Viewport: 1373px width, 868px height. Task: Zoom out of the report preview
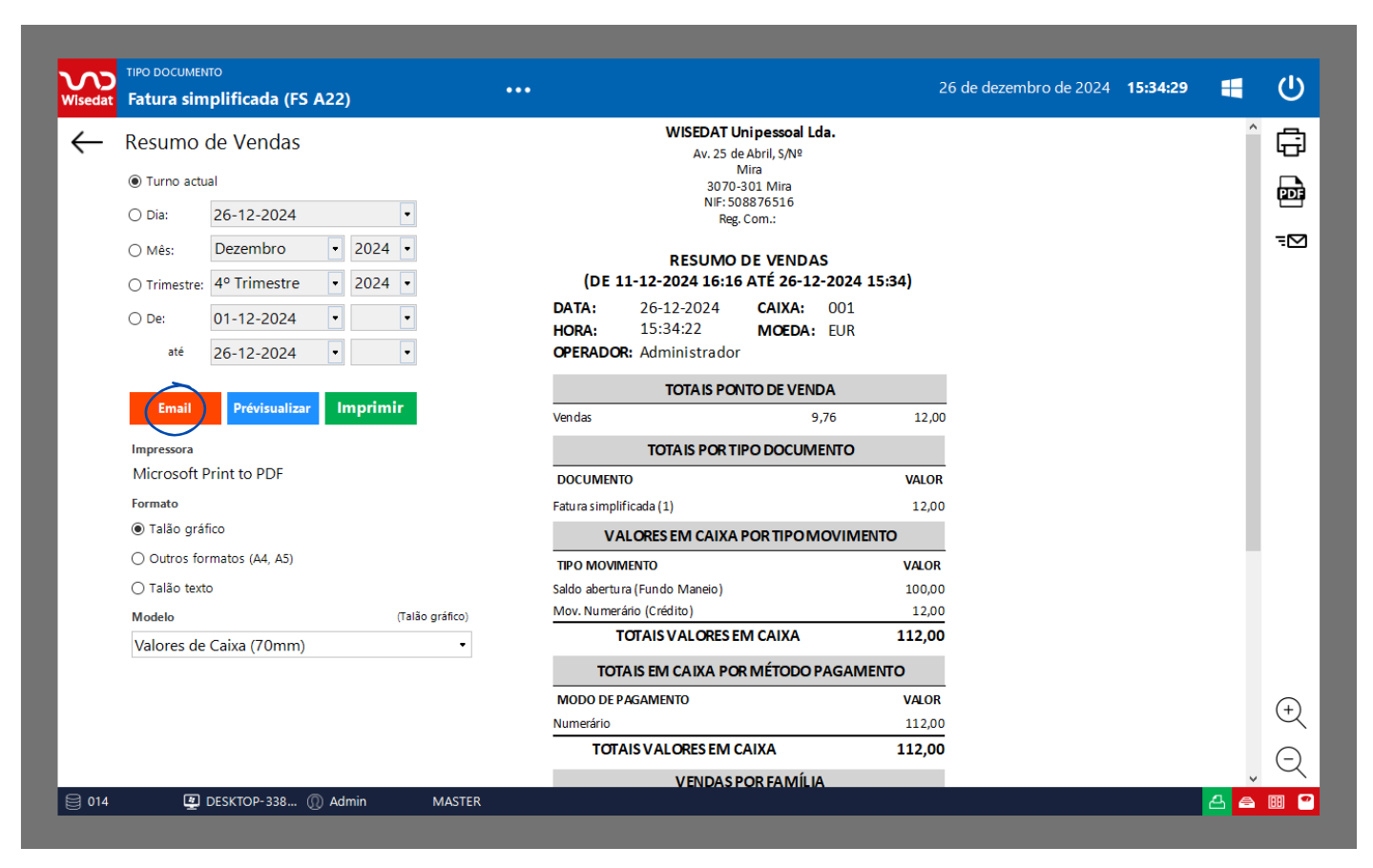point(1290,761)
